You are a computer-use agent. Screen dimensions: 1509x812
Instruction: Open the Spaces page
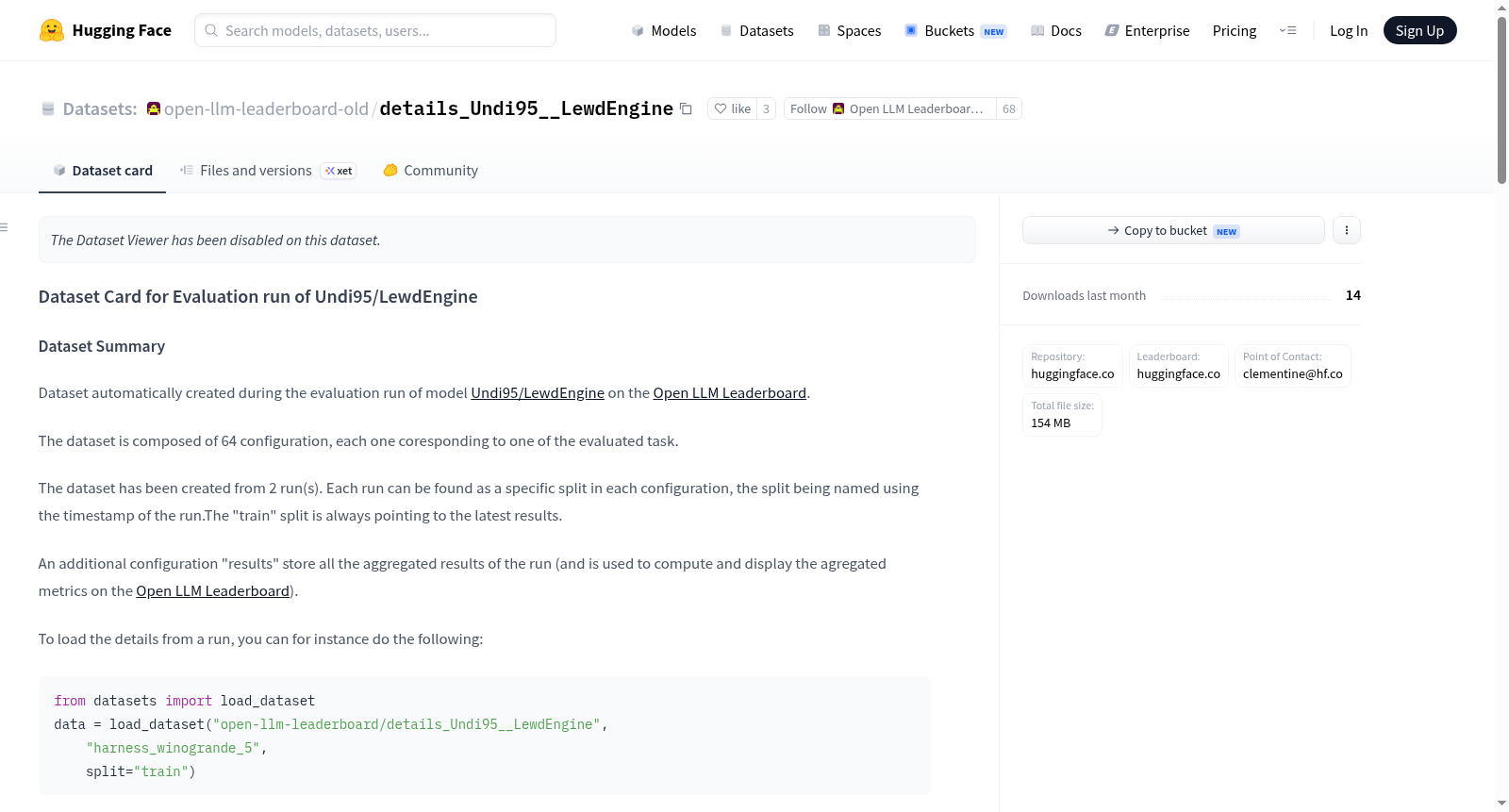pyautogui.click(x=850, y=30)
